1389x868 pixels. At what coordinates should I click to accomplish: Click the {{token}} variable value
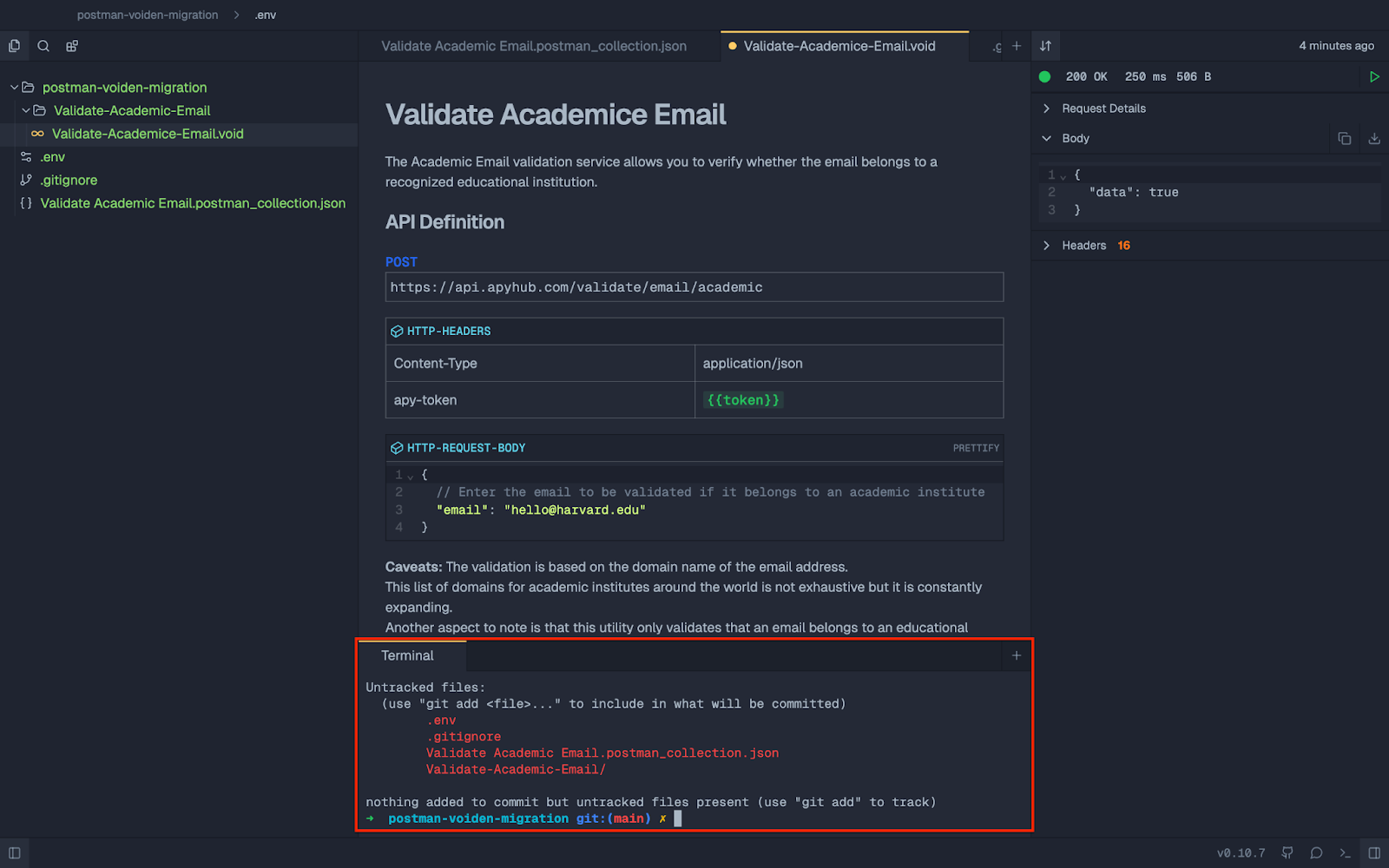[743, 400]
